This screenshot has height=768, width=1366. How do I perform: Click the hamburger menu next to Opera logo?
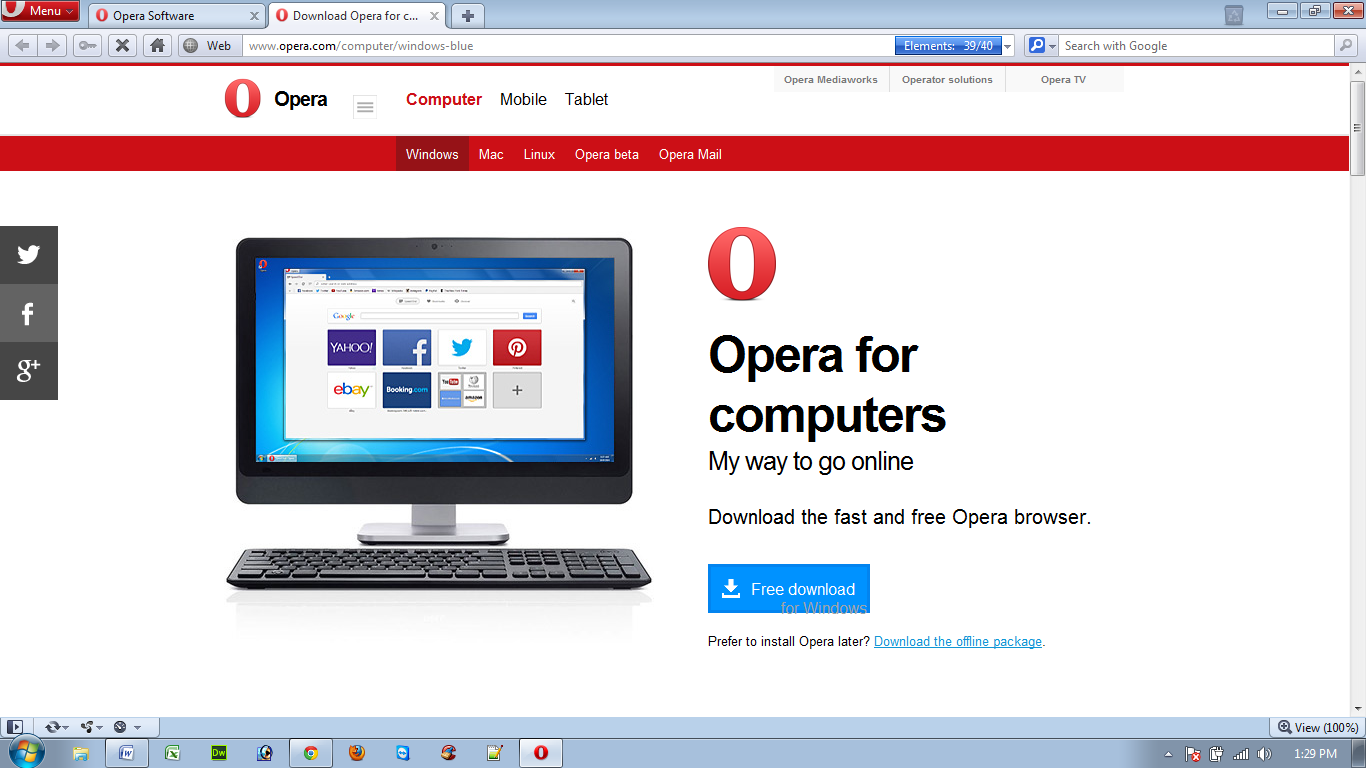tap(364, 105)
